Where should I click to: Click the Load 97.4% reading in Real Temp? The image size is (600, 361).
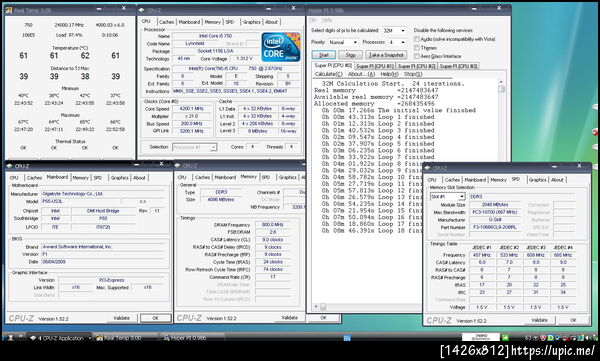click(69, 35)
